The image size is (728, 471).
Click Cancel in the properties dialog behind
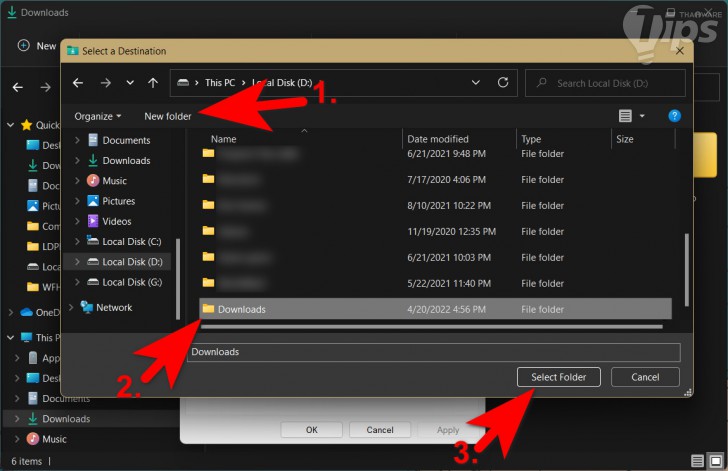tap(380, 430)
